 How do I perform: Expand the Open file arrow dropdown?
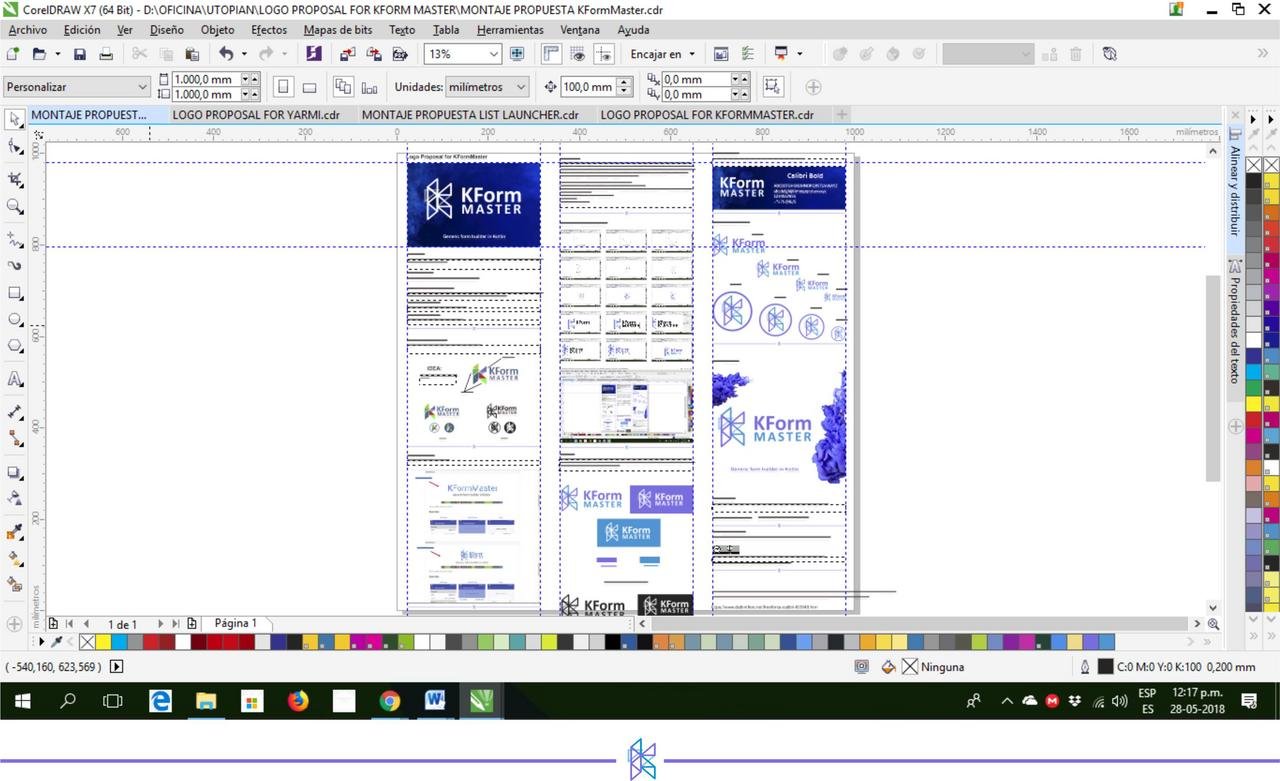(x=57, y=54)
